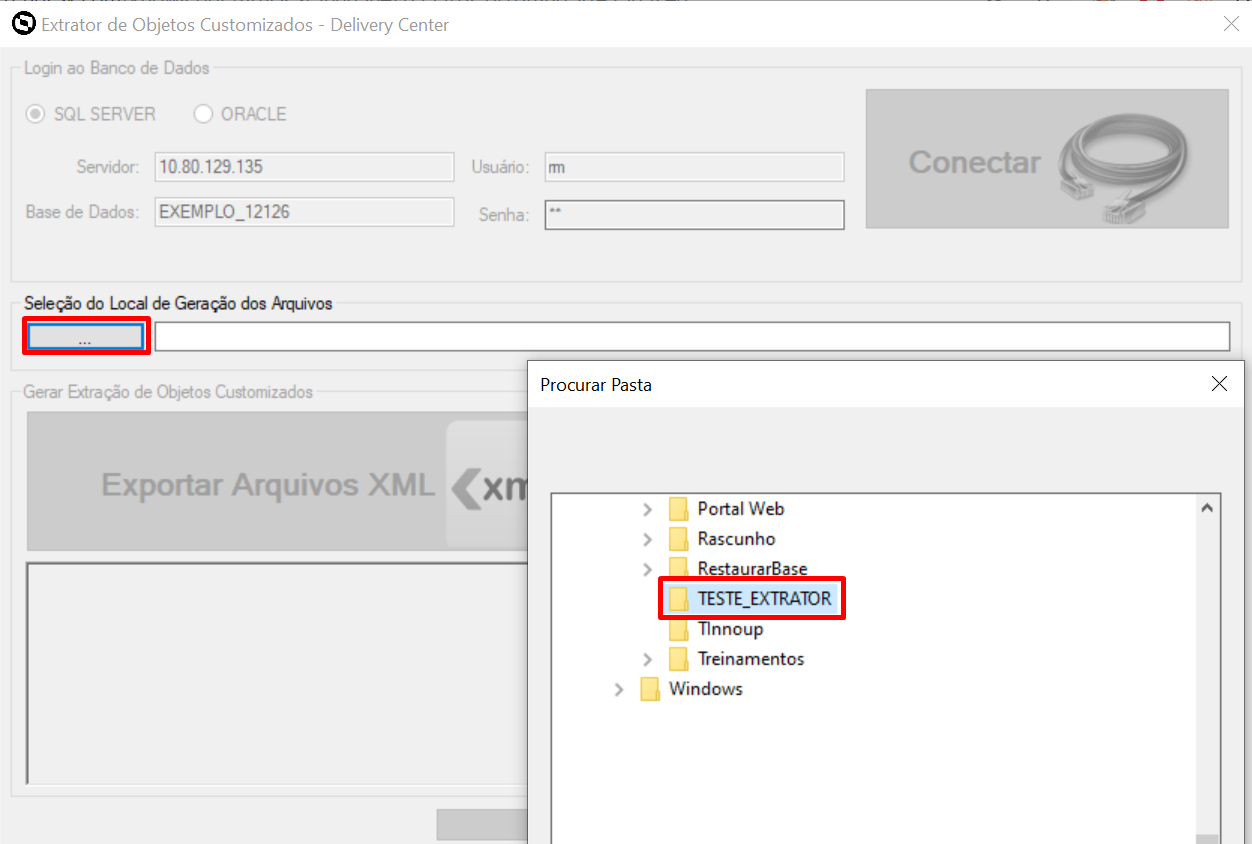Click the file generation path text box
This screenshot has height=844, width=1252.
[692, 337]
